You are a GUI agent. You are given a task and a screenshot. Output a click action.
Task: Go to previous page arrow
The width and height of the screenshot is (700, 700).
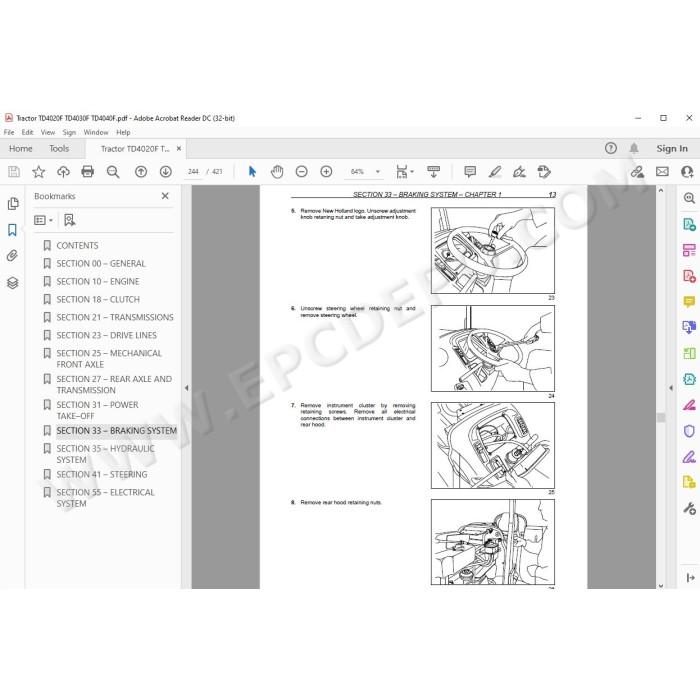pos(141,171)
